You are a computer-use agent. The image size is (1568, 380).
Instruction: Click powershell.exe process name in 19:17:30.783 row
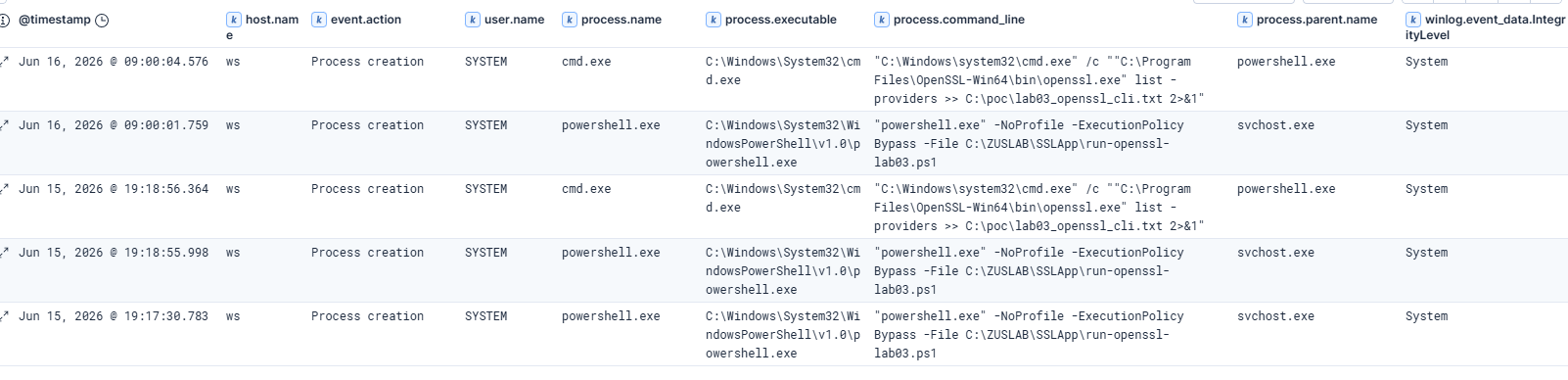611,316
